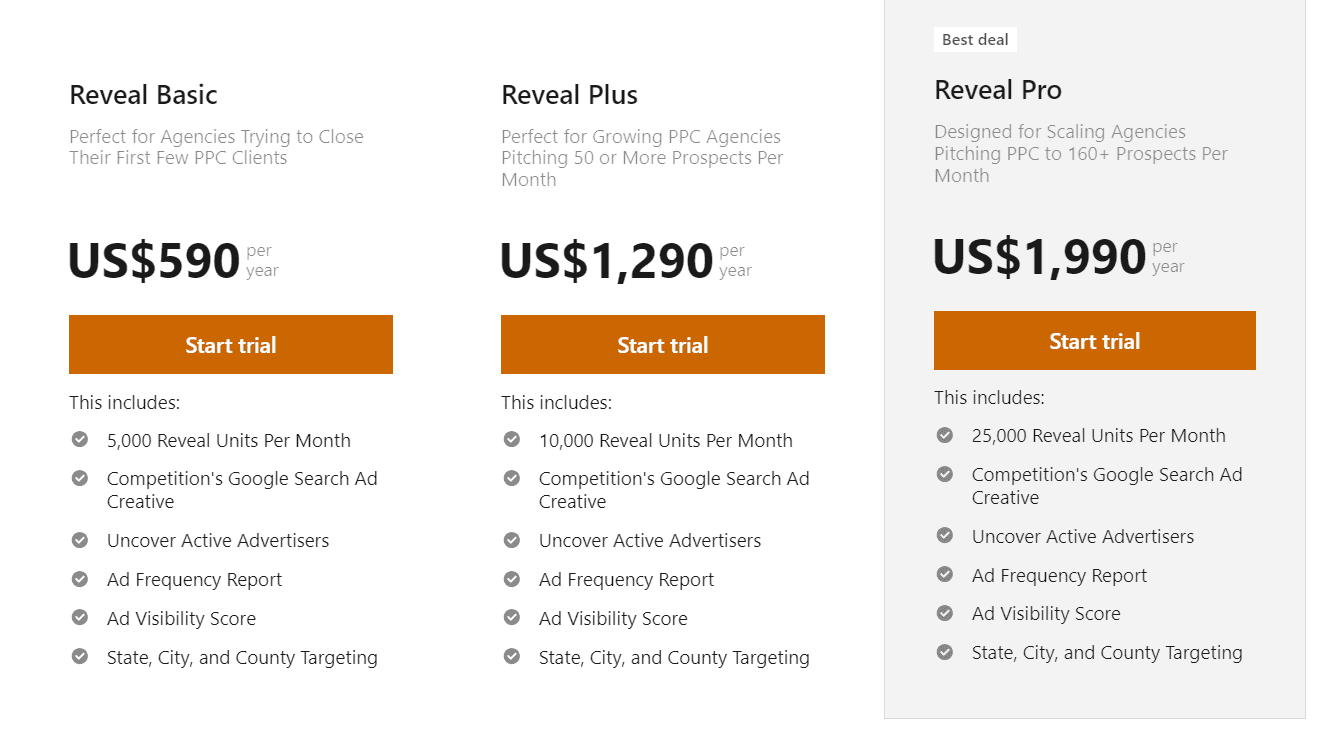
Task: Start trial for Reveal Pro plan
Action: click(1094, 340)
